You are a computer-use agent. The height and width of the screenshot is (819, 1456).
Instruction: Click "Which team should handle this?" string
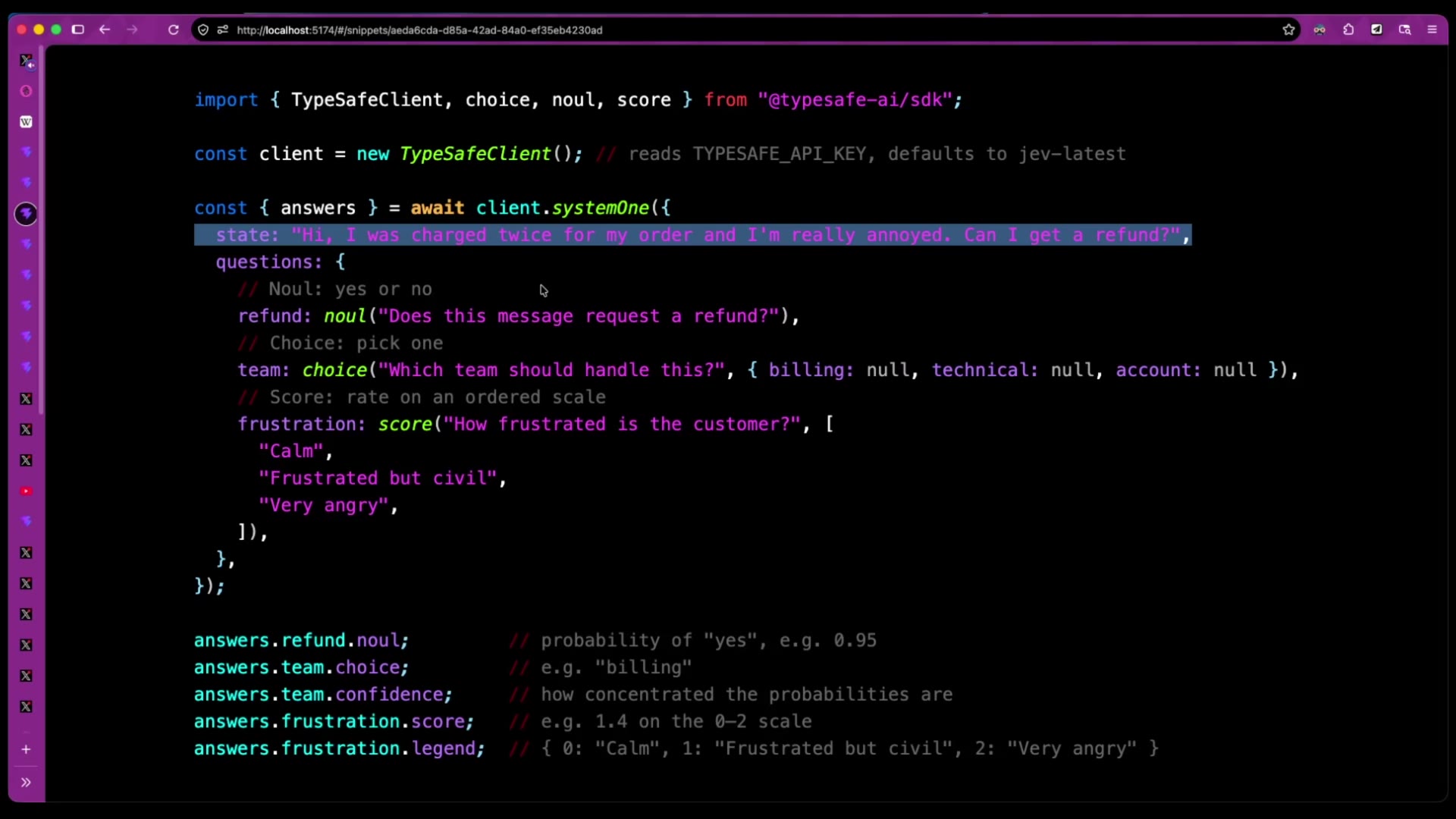click(551, 370)
